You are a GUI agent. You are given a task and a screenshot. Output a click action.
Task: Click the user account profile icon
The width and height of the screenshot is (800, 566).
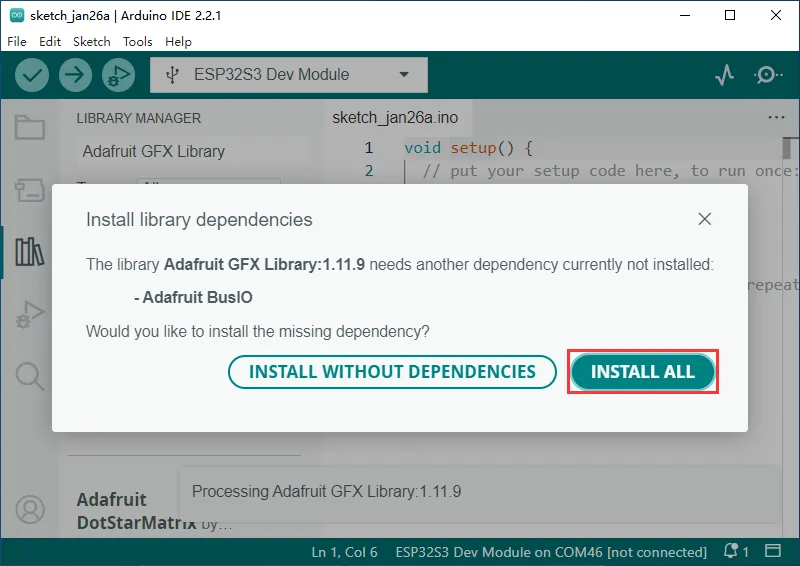30,509
